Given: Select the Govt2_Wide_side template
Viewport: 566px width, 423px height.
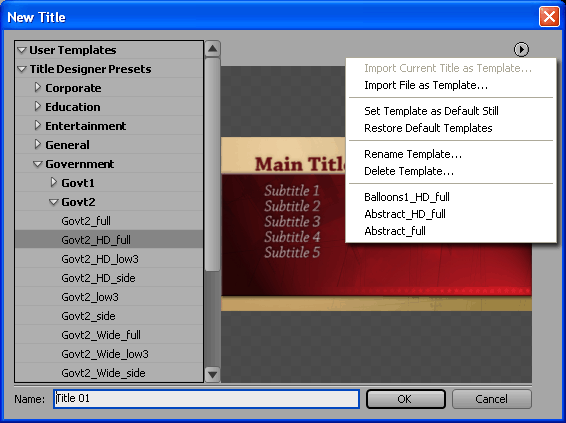Looking at the screenshot, I should (x=109, y=373).
